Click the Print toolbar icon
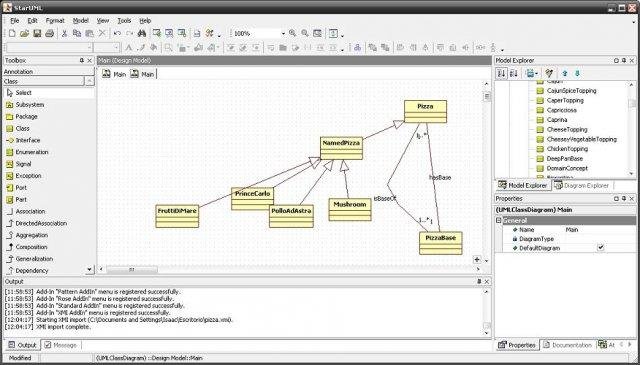Image resolution: width=640 pixels, height=365 pixels. [x=50, y=33]
